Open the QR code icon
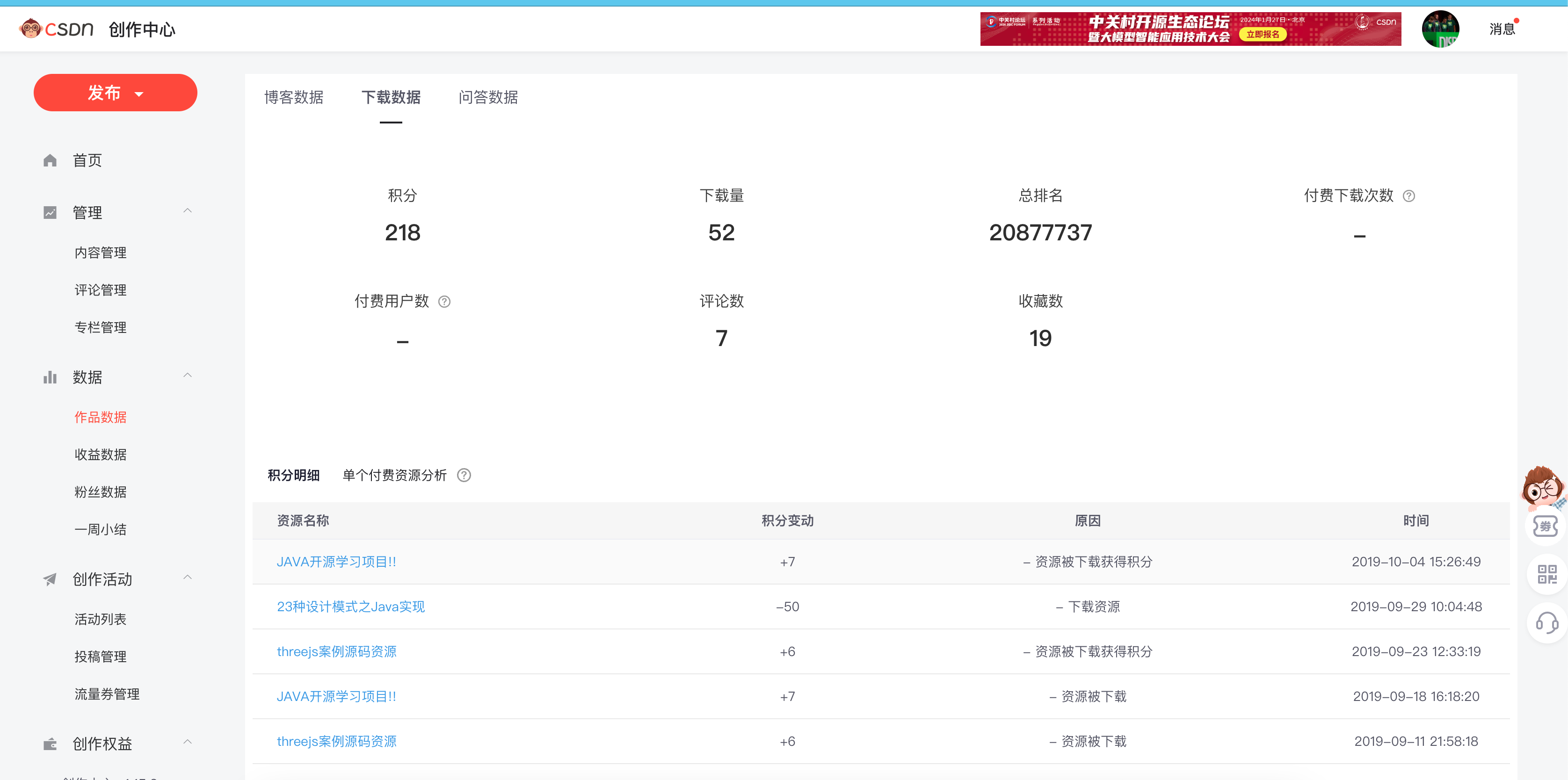Screen dimensions: 1568x780 (1546, 574)
